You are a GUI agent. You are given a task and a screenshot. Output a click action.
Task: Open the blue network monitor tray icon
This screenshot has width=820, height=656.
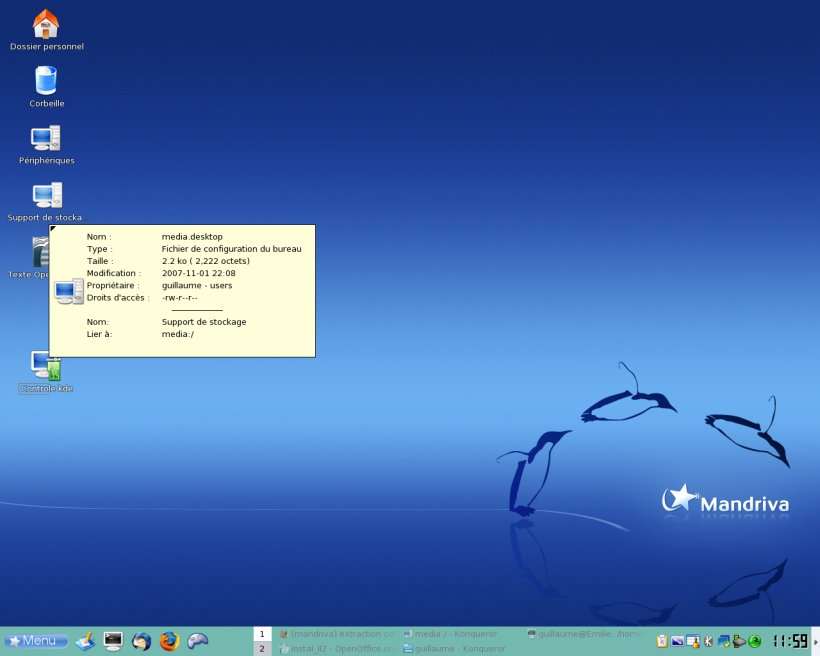click(724, 641)
